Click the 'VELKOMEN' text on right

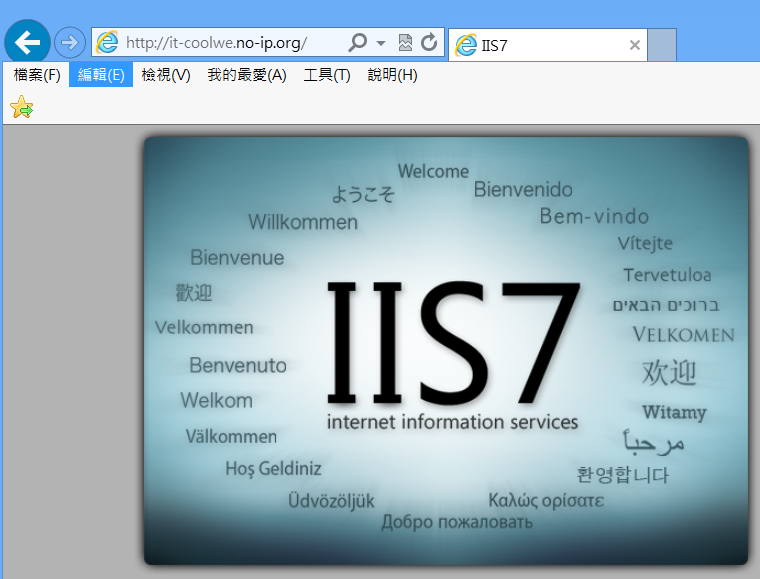click(x=683, y=335)
